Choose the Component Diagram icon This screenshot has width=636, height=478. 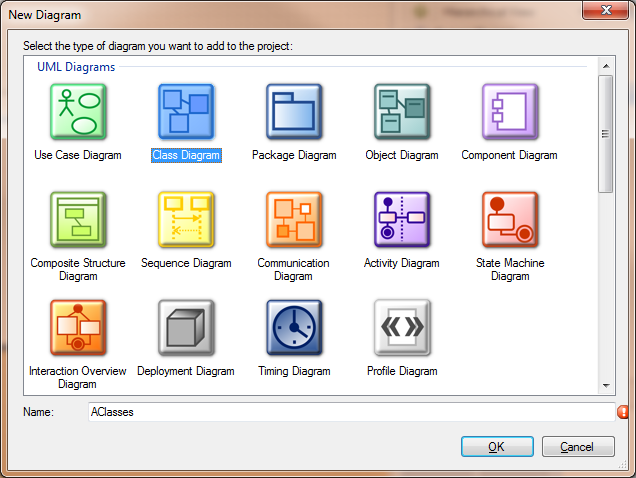coord(510,112)
